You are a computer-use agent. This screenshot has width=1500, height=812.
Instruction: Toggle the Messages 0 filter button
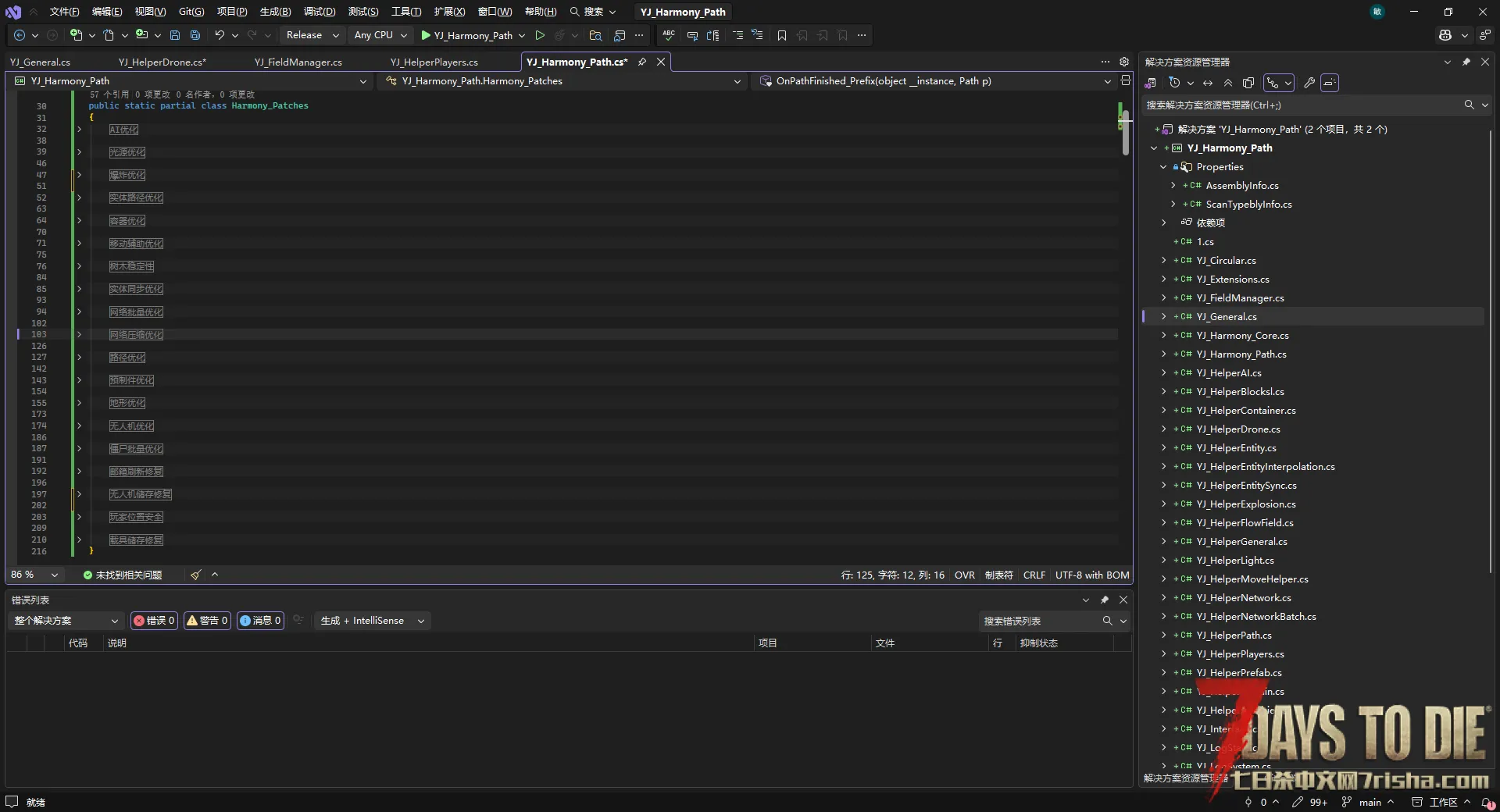[260, 621]
